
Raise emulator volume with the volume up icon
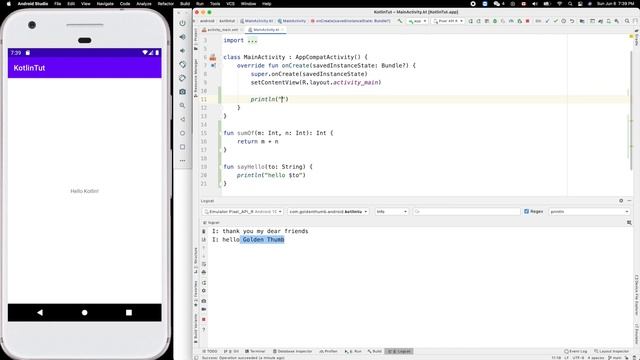pos(182,37)
